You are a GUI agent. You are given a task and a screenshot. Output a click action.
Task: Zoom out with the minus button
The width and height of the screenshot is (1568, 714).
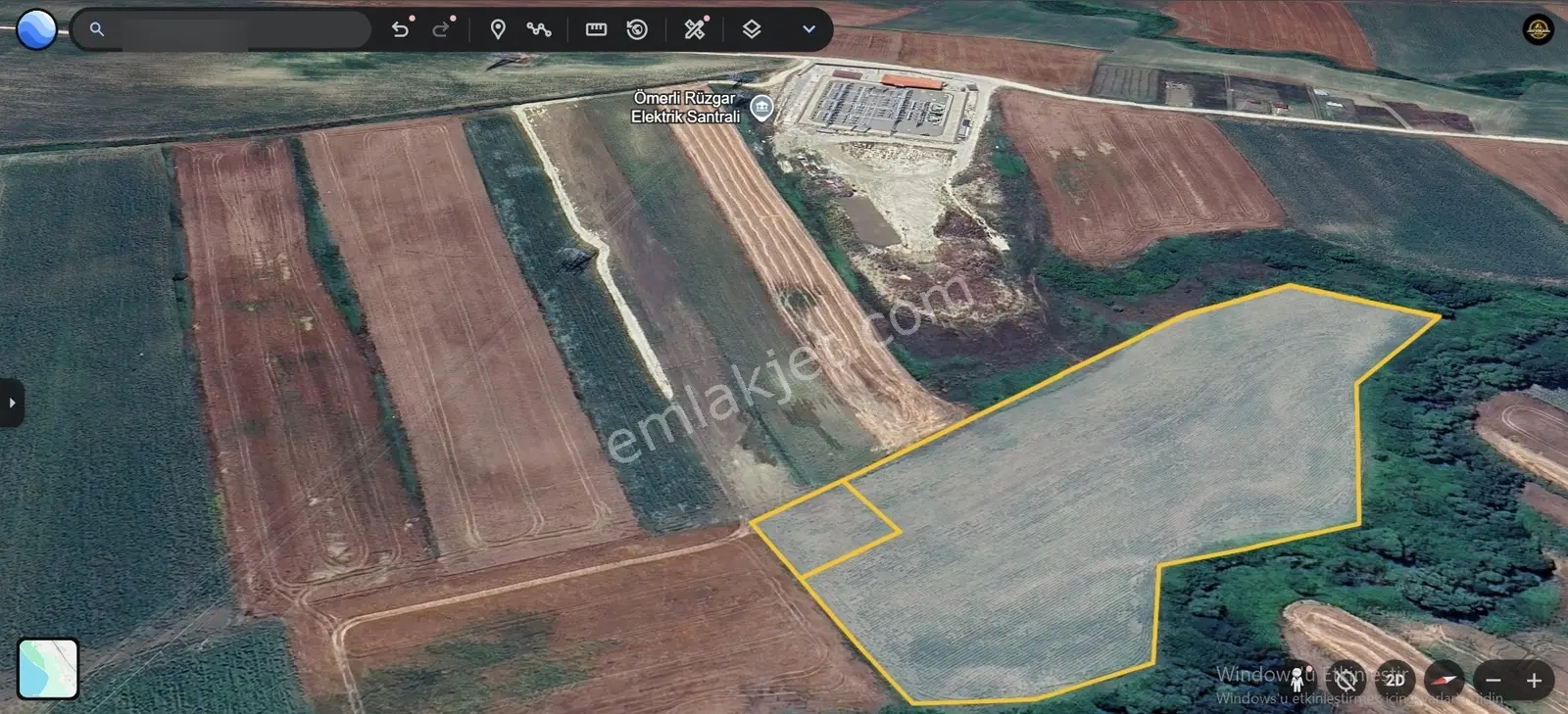click(x=1494, y=680)
